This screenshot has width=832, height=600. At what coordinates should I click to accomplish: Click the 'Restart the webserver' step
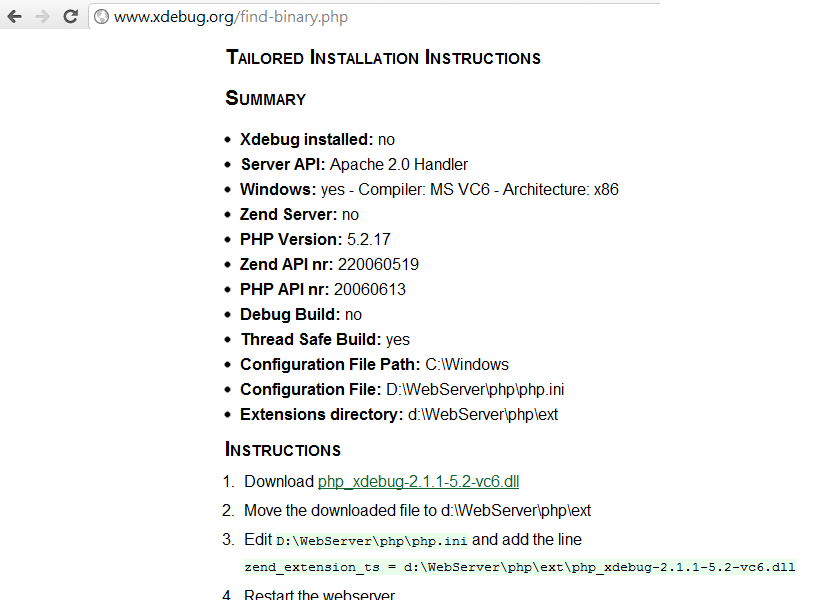pyautogui.click(x=319, y=594)
